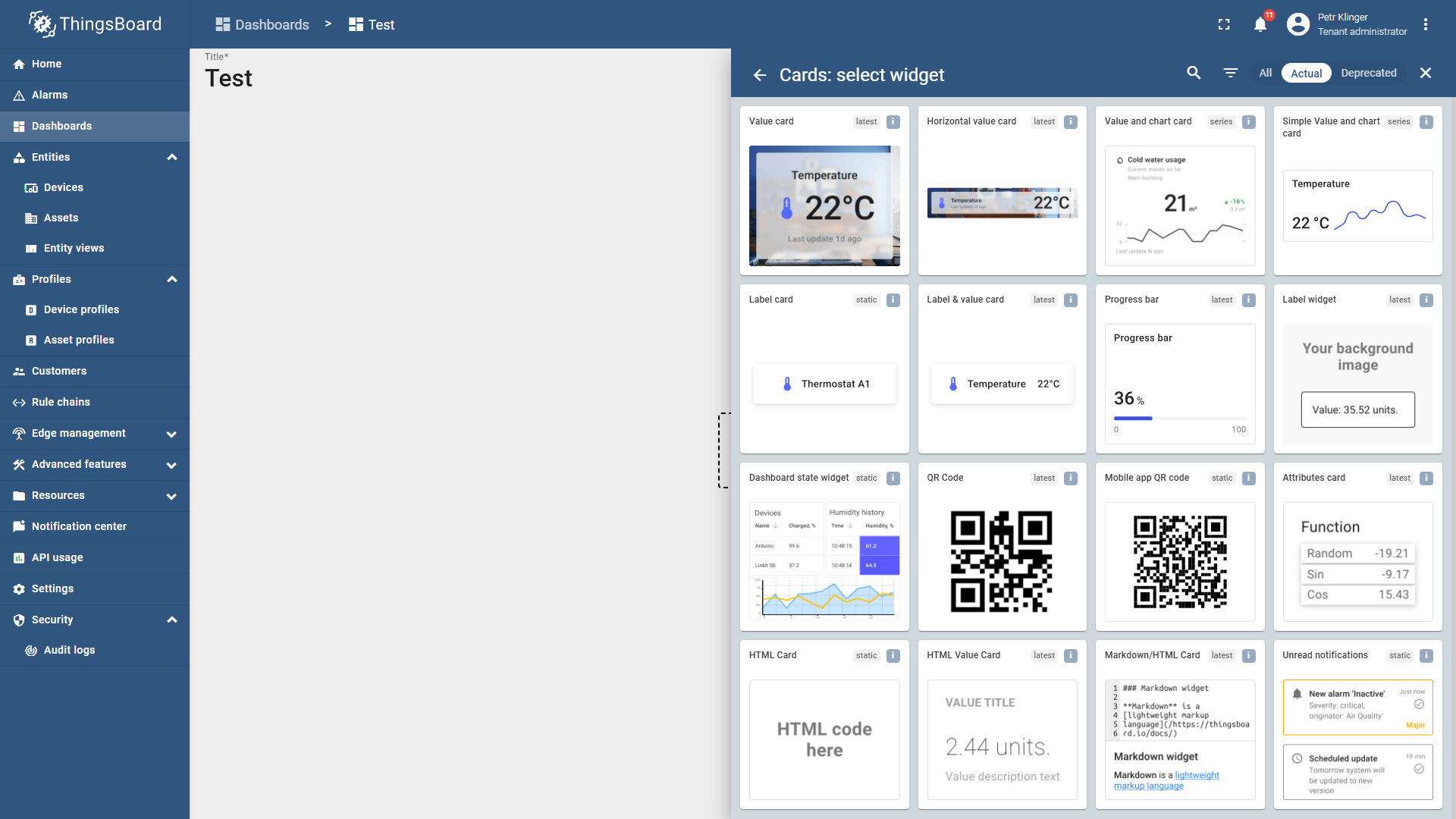Image resolution: width=1456 pixels, height=819 pixels.
Task: Select the All widgets filter
Action: [1265, 73]
